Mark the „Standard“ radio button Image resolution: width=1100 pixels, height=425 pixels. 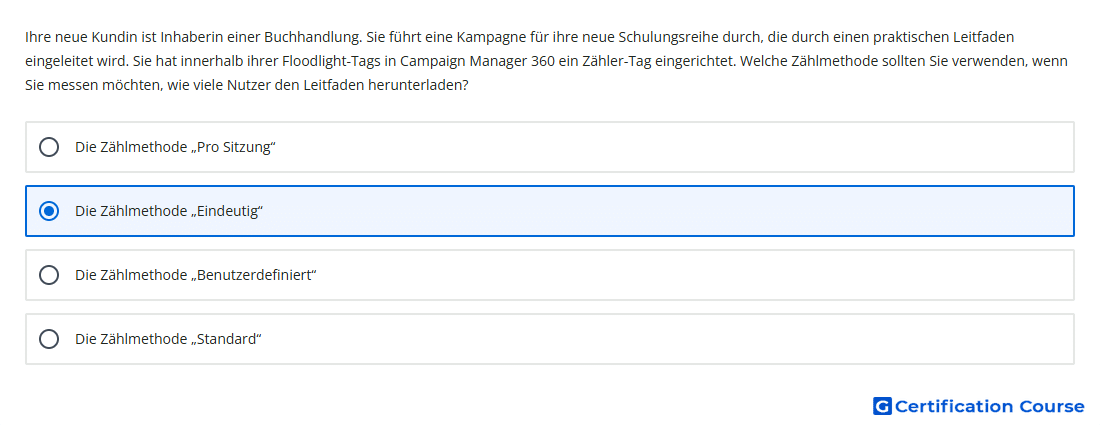48,339
